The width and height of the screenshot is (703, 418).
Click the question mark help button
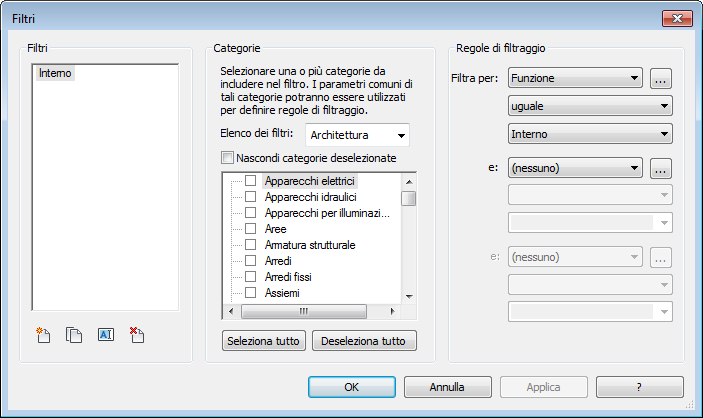pos(639,386)
